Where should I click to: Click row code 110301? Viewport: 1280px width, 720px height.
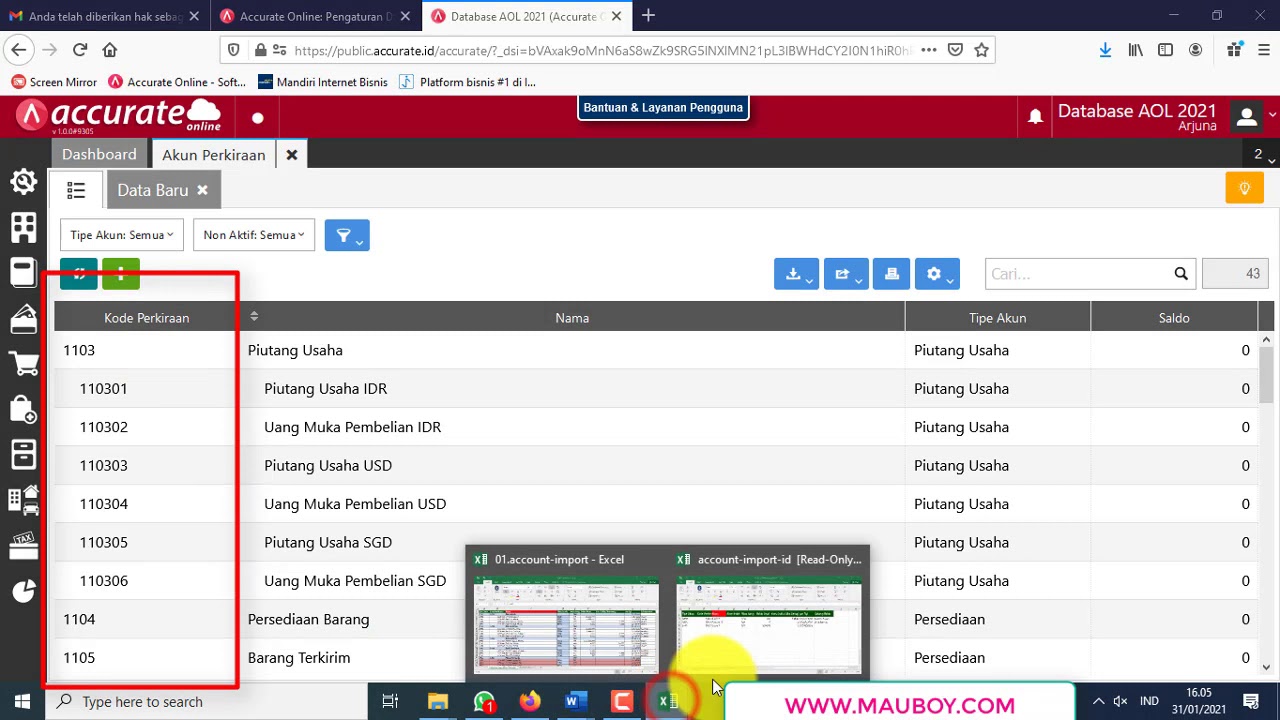[104, 388]
